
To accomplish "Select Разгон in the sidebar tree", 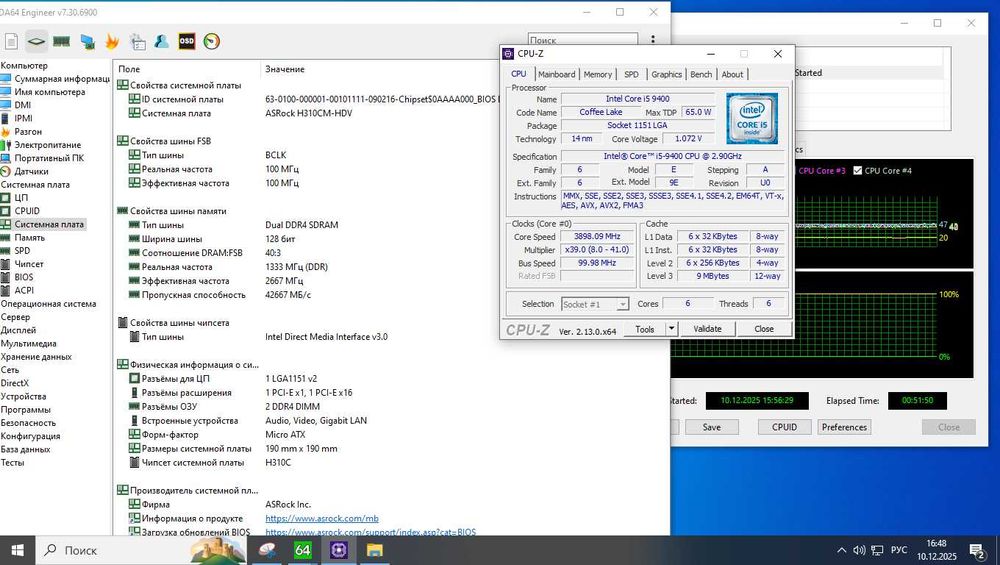I will (x=28, y=131).
